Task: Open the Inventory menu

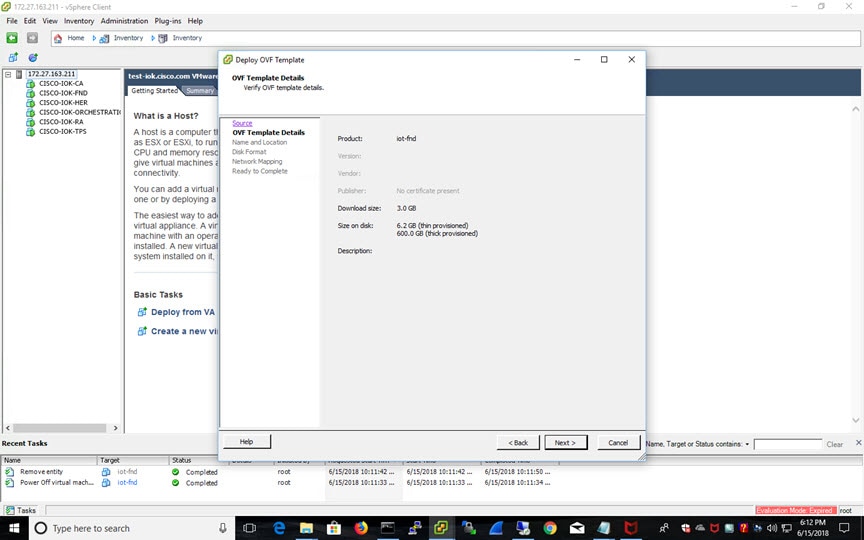Action: [79, 21]
